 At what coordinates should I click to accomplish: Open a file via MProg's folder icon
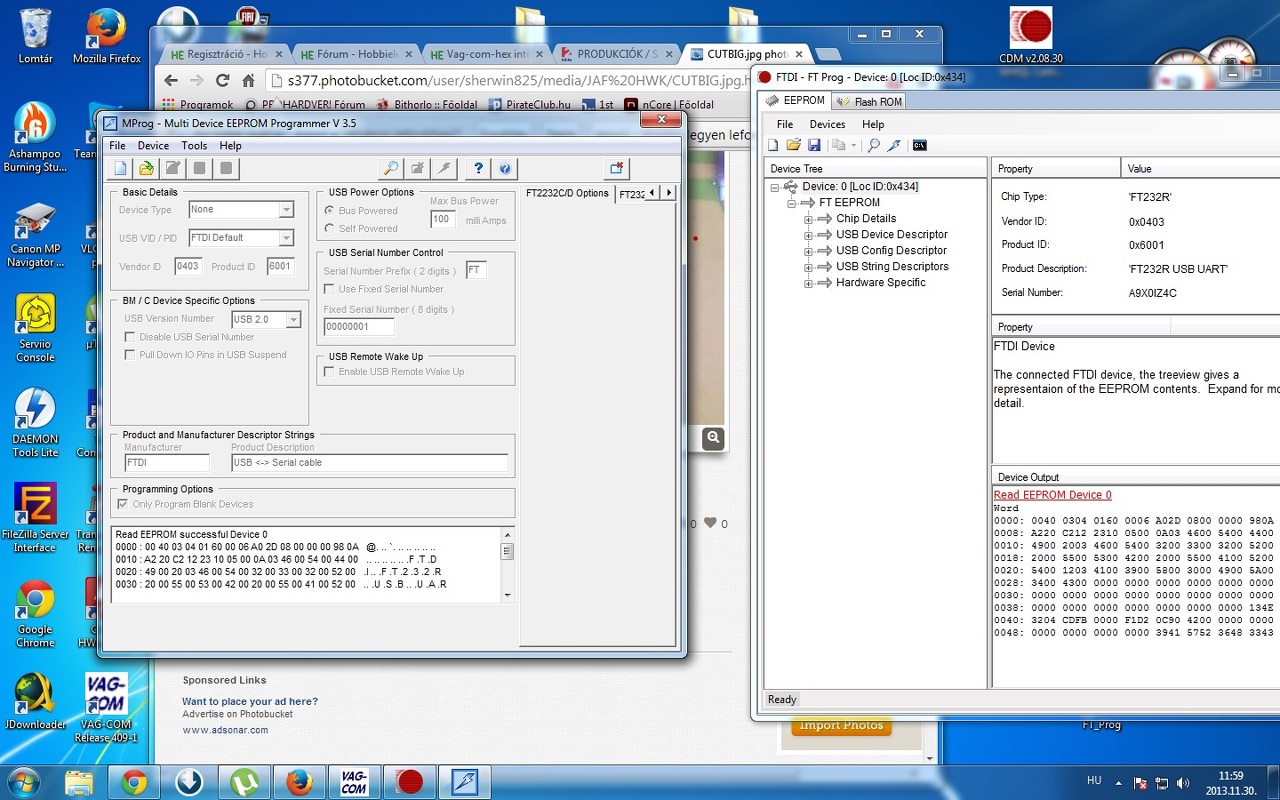pyautogui.click(x=147, y=168)
